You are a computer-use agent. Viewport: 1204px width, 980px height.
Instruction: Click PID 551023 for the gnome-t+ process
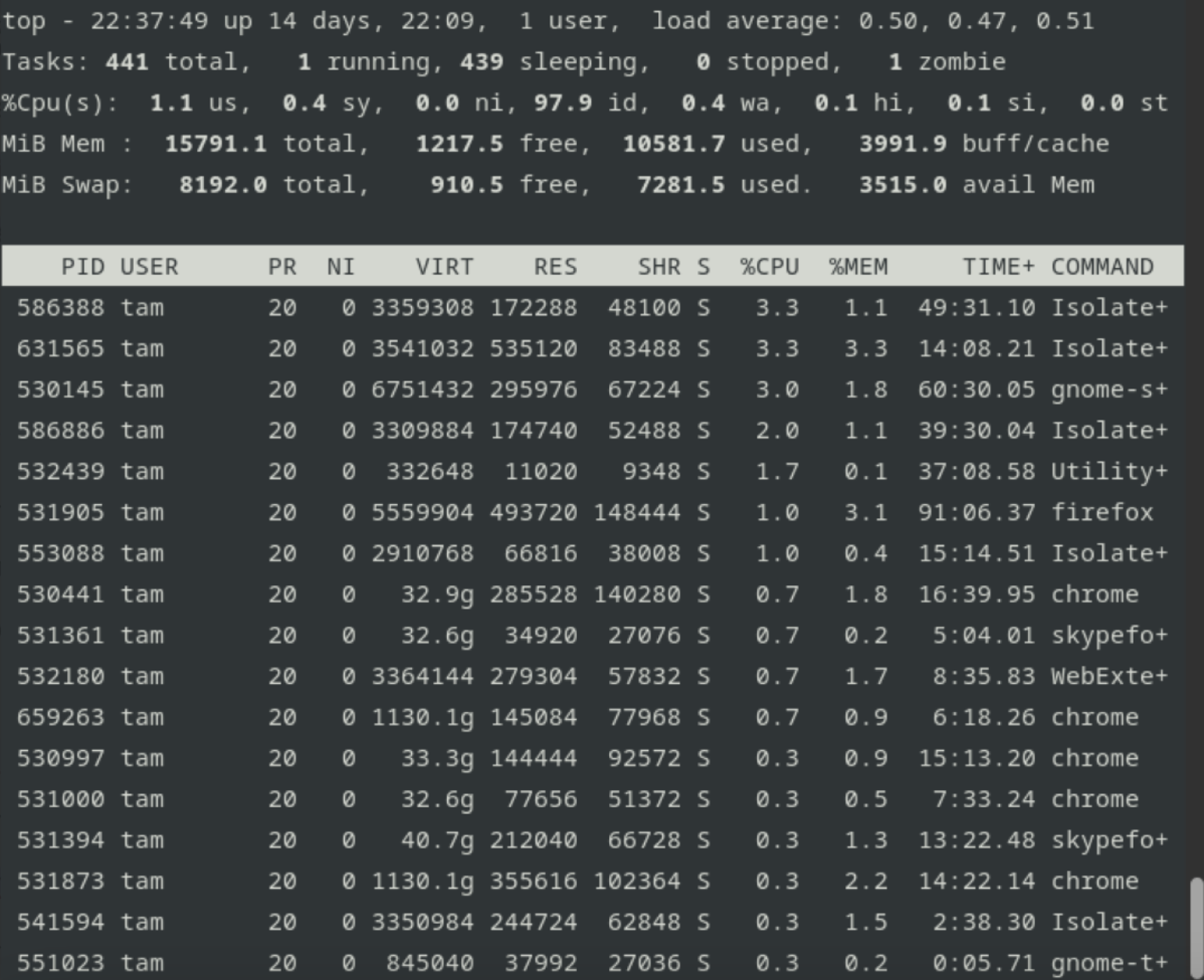60,963
